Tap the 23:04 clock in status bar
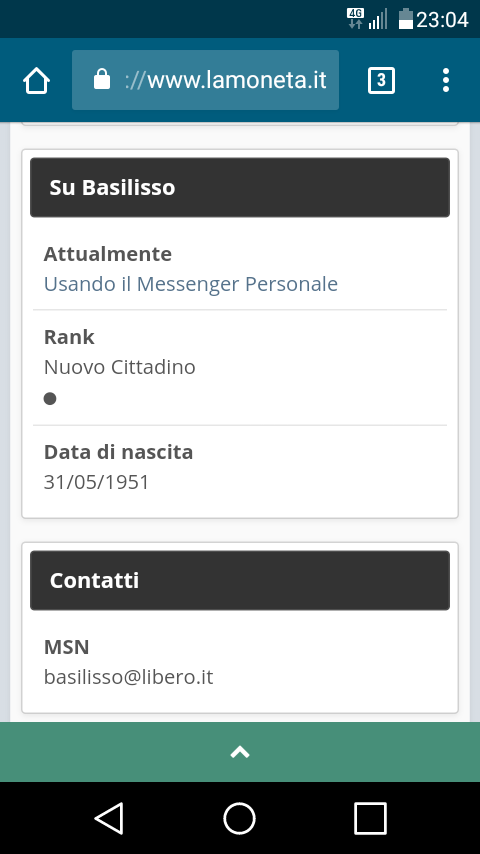This screenshot has width=480, height=854. pos(442,20)
